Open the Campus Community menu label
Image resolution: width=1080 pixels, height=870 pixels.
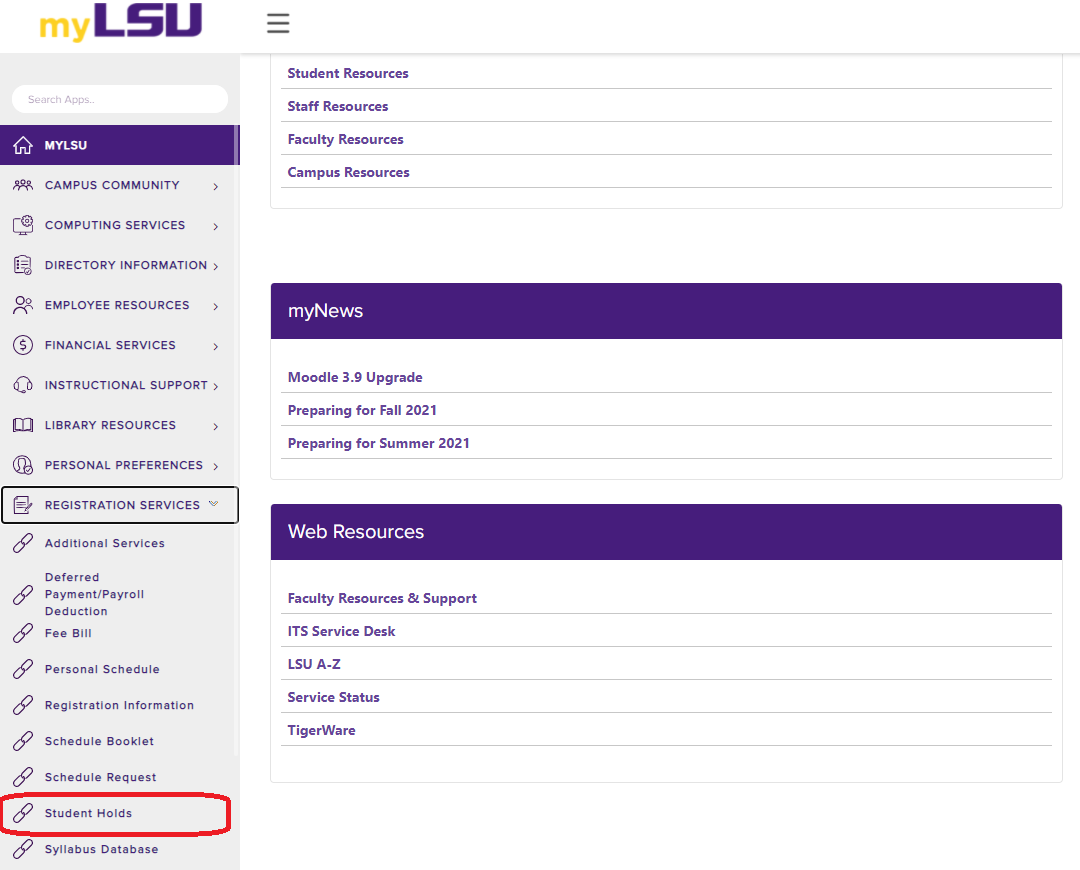point(112,185)
